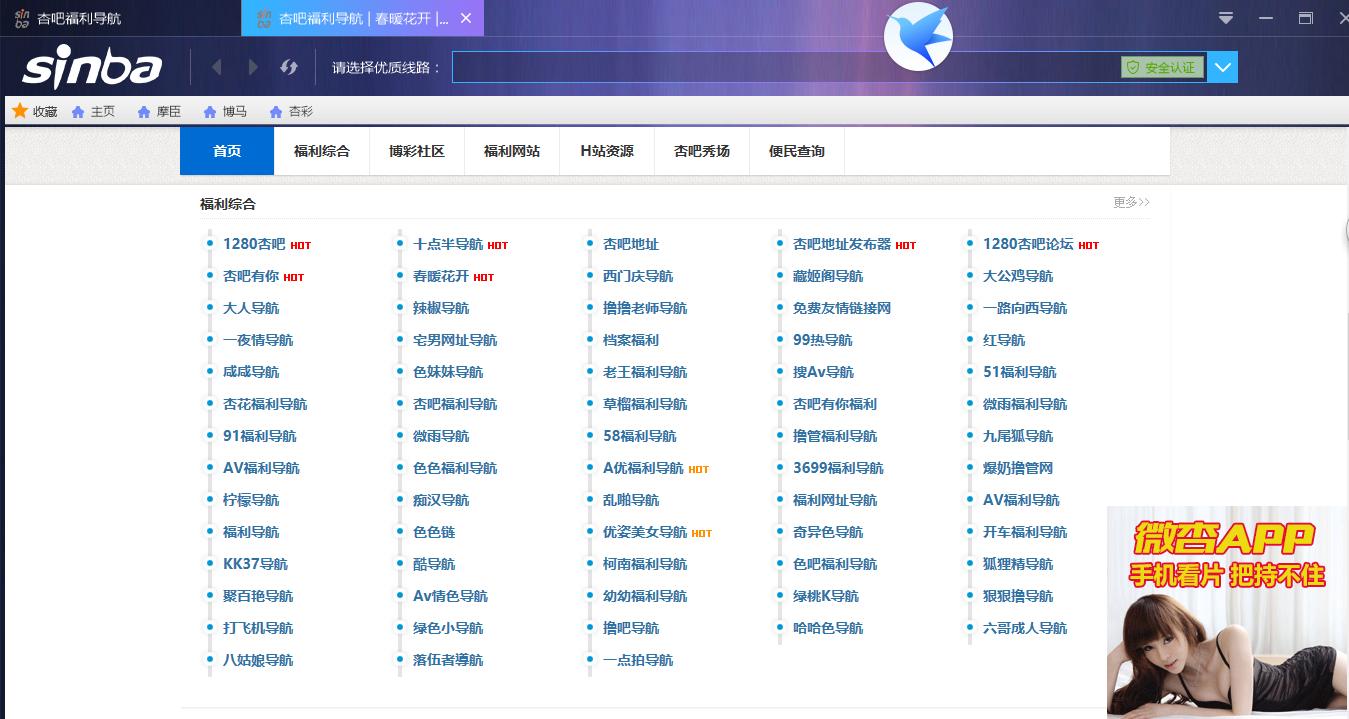This screenshot has height=719, width=1349.
Task: Click the sinba browser logo
Action: [92, 67]
